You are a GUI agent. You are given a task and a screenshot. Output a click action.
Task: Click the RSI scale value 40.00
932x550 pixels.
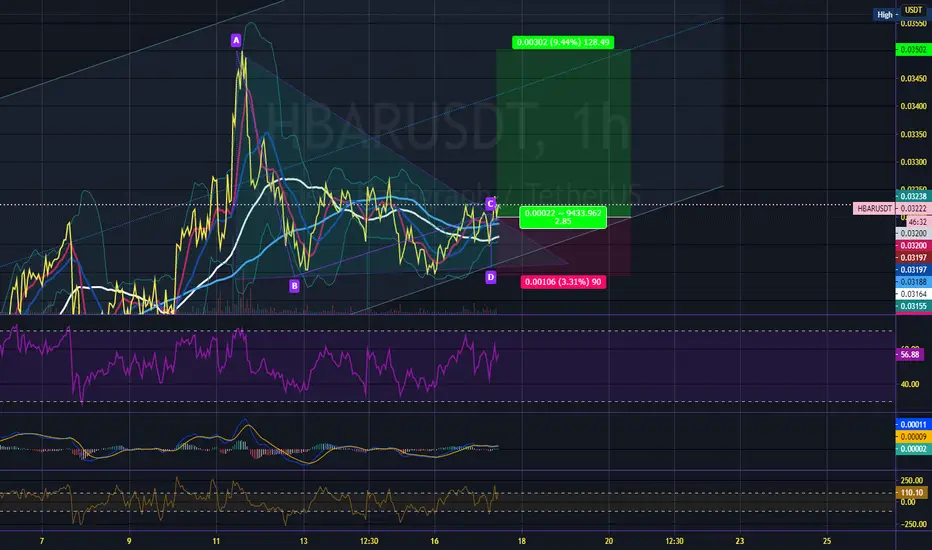tap(910, 384)
